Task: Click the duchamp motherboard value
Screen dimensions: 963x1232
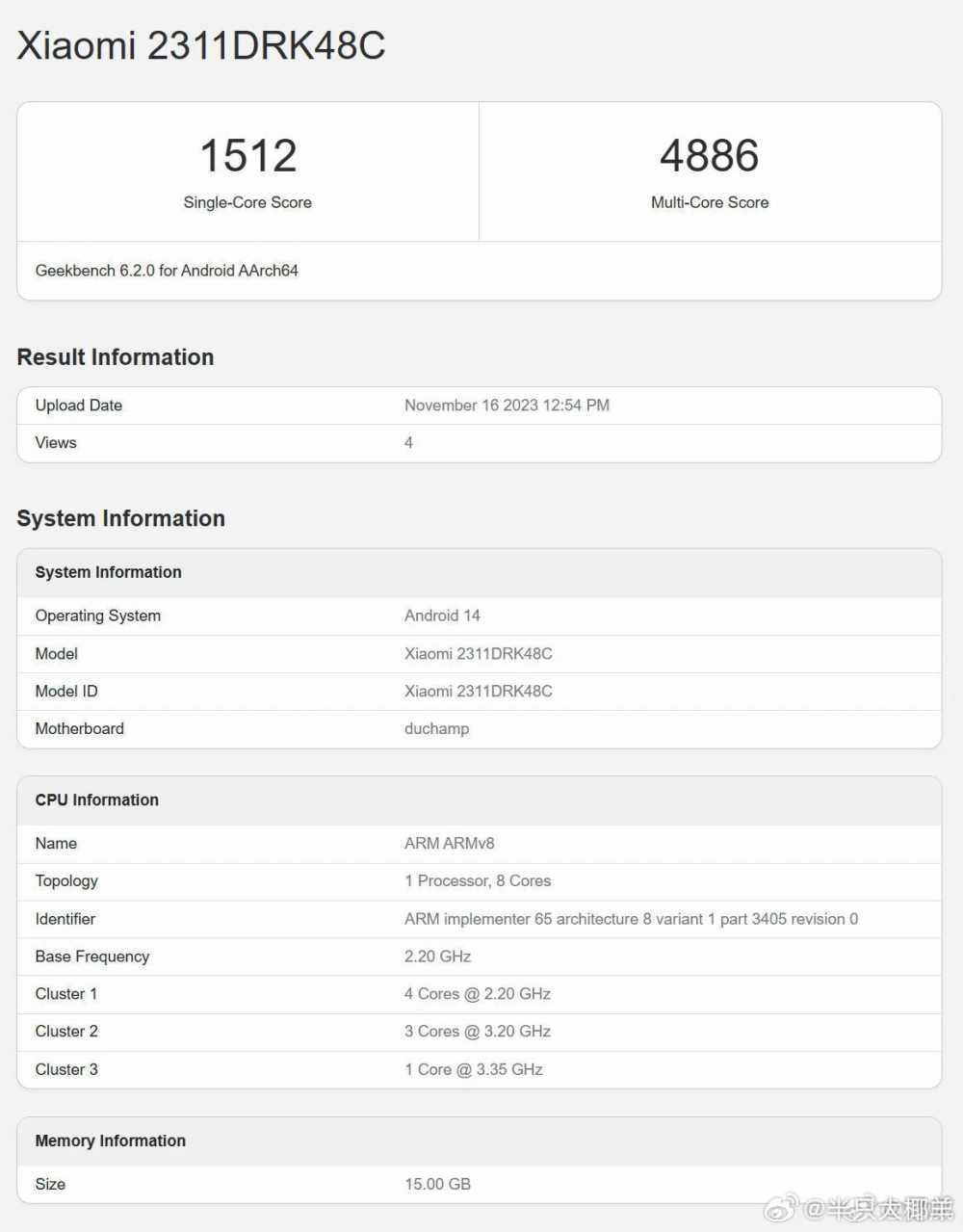Action: [x=436, y=729]
